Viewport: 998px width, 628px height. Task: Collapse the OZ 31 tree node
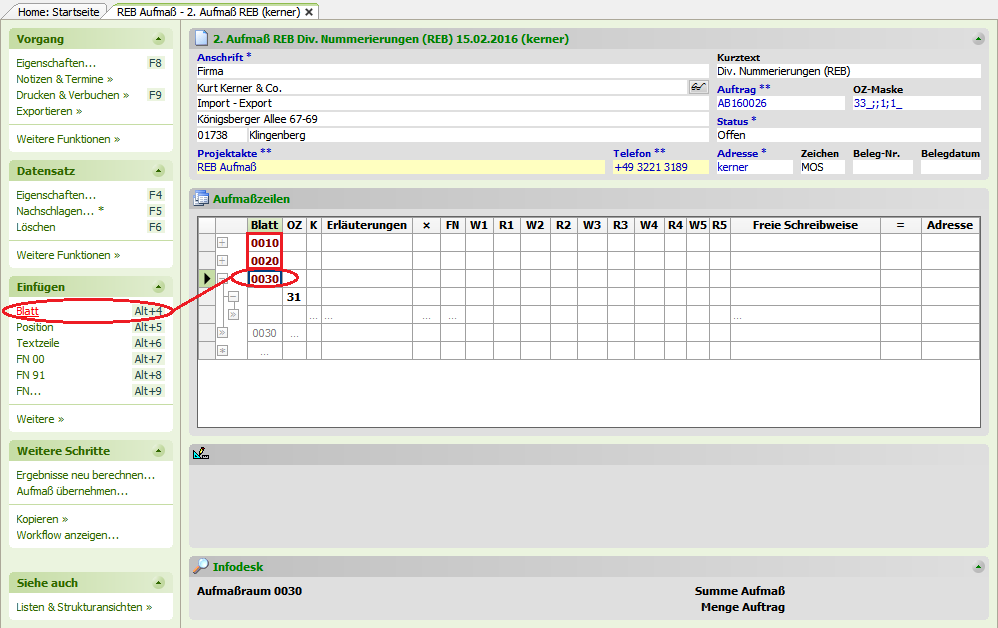[x=233, y=297]
